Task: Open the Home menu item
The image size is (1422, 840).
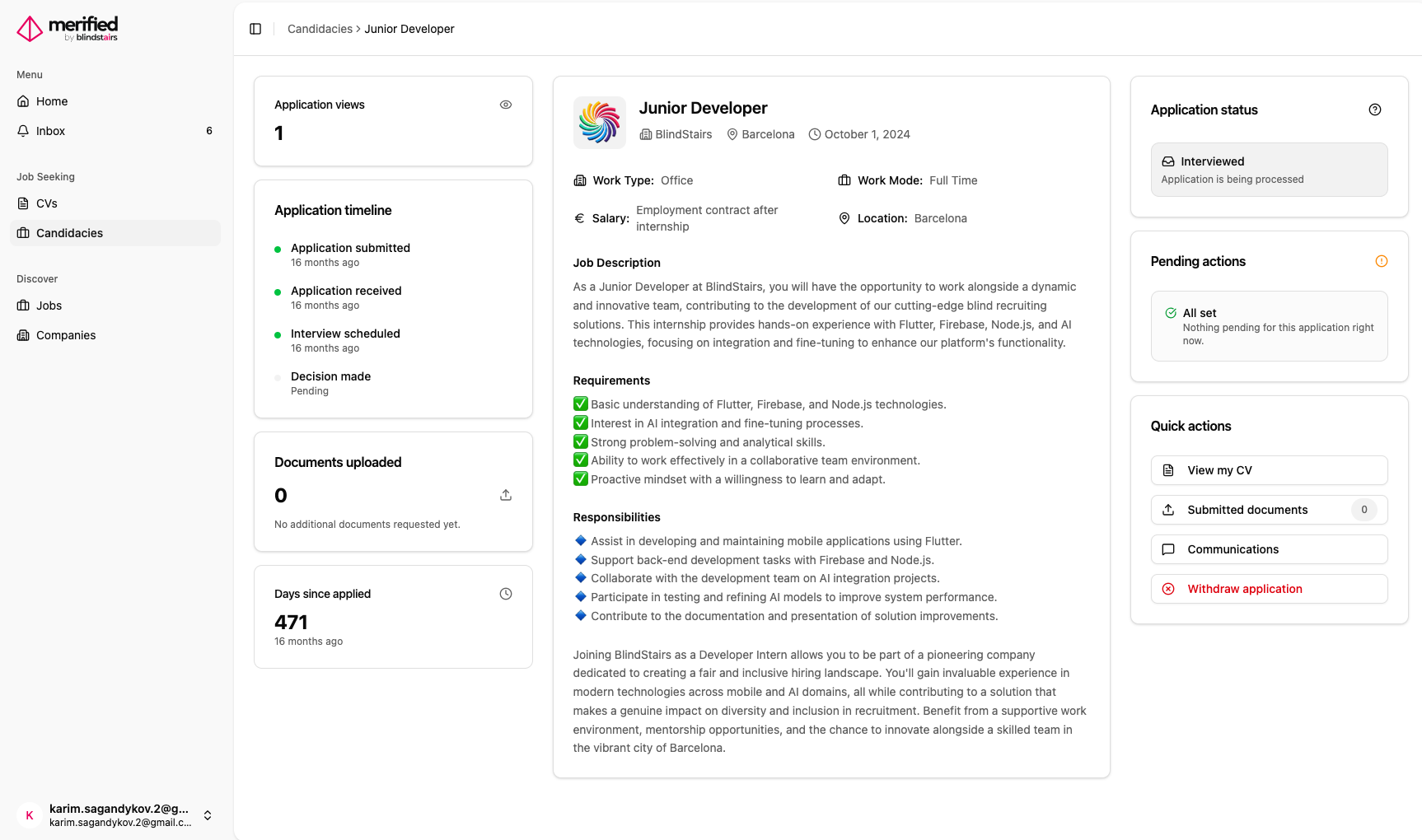Action: coord(52,101)
